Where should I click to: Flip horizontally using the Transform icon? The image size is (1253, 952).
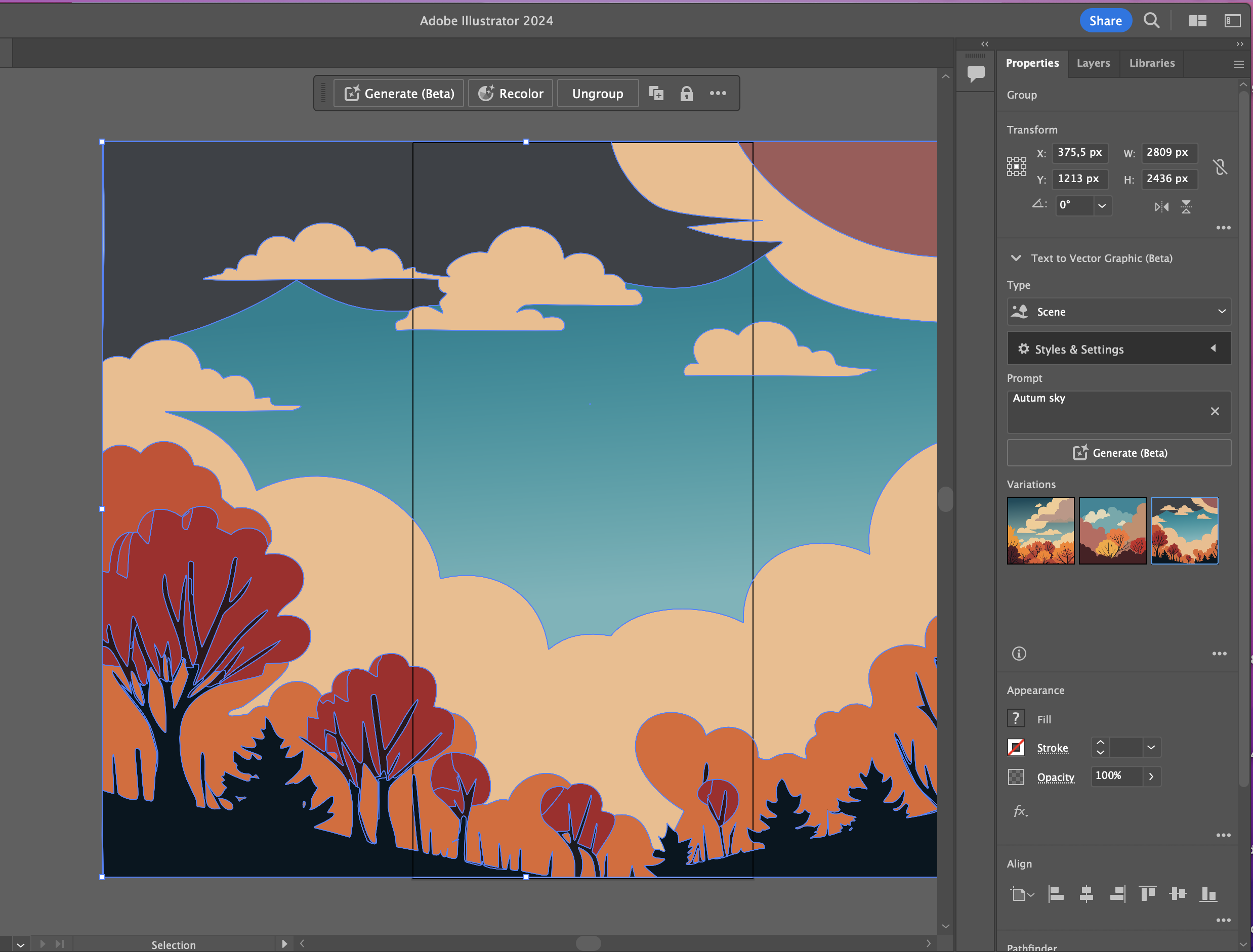(1161, 207)
